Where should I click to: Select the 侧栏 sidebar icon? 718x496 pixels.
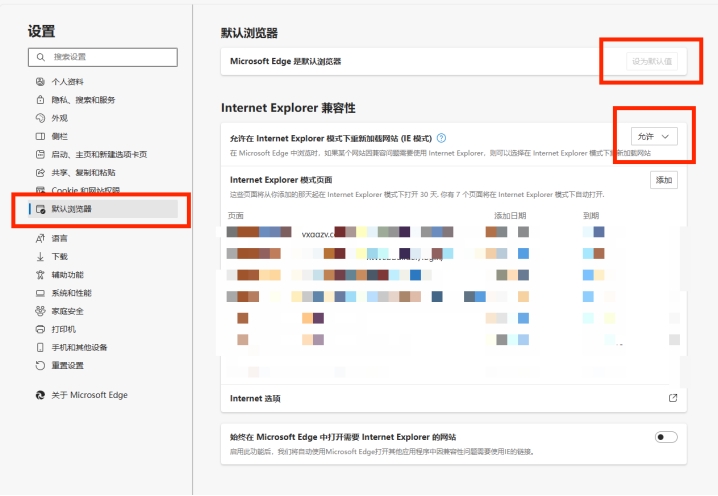[x=40, y=136]
